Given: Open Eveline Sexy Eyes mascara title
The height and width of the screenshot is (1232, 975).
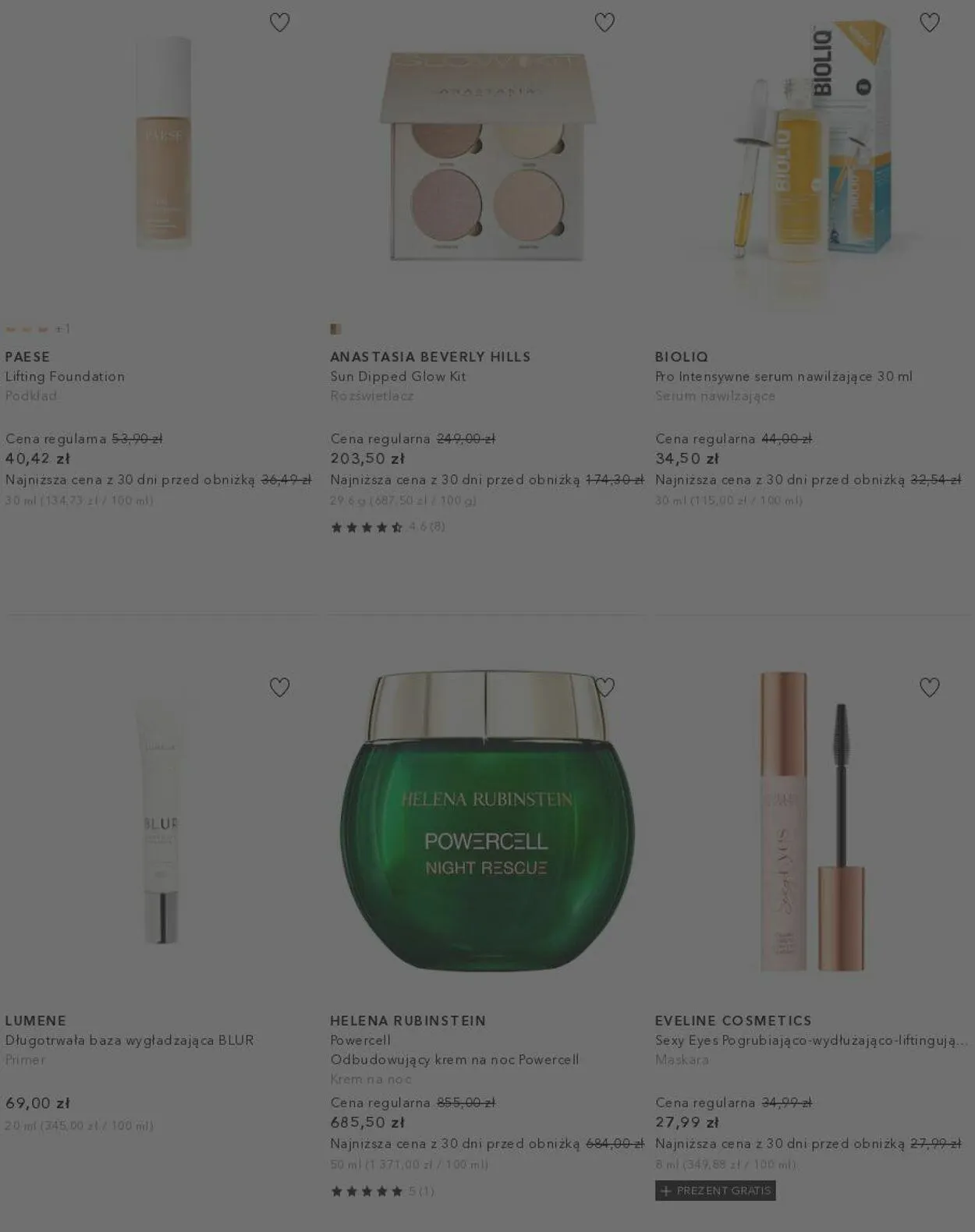Looking at the screenshot, I should pyautogui.click(x=811, y=1040).
